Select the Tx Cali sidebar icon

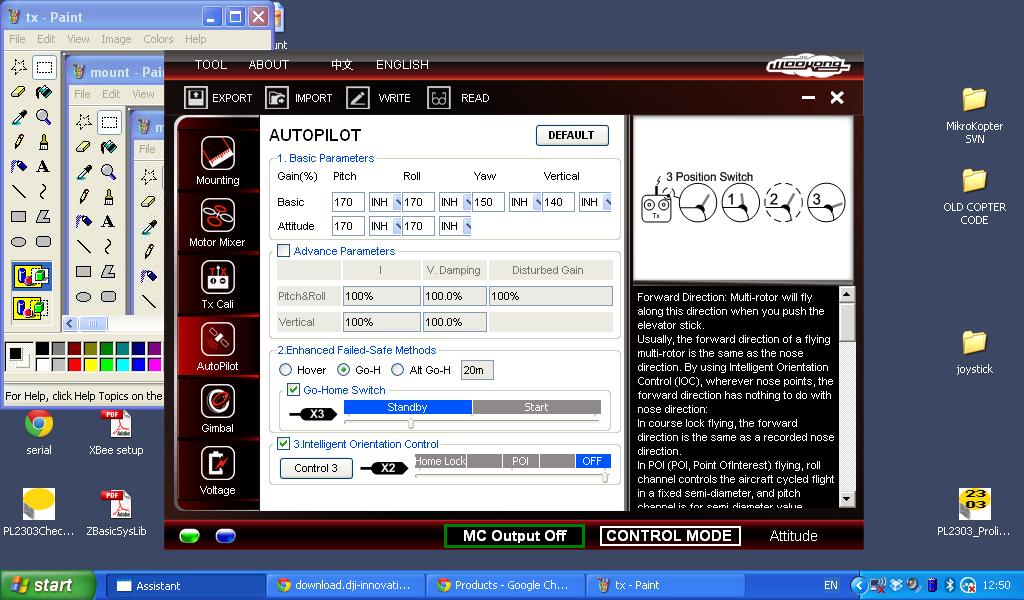coord(217,278)
